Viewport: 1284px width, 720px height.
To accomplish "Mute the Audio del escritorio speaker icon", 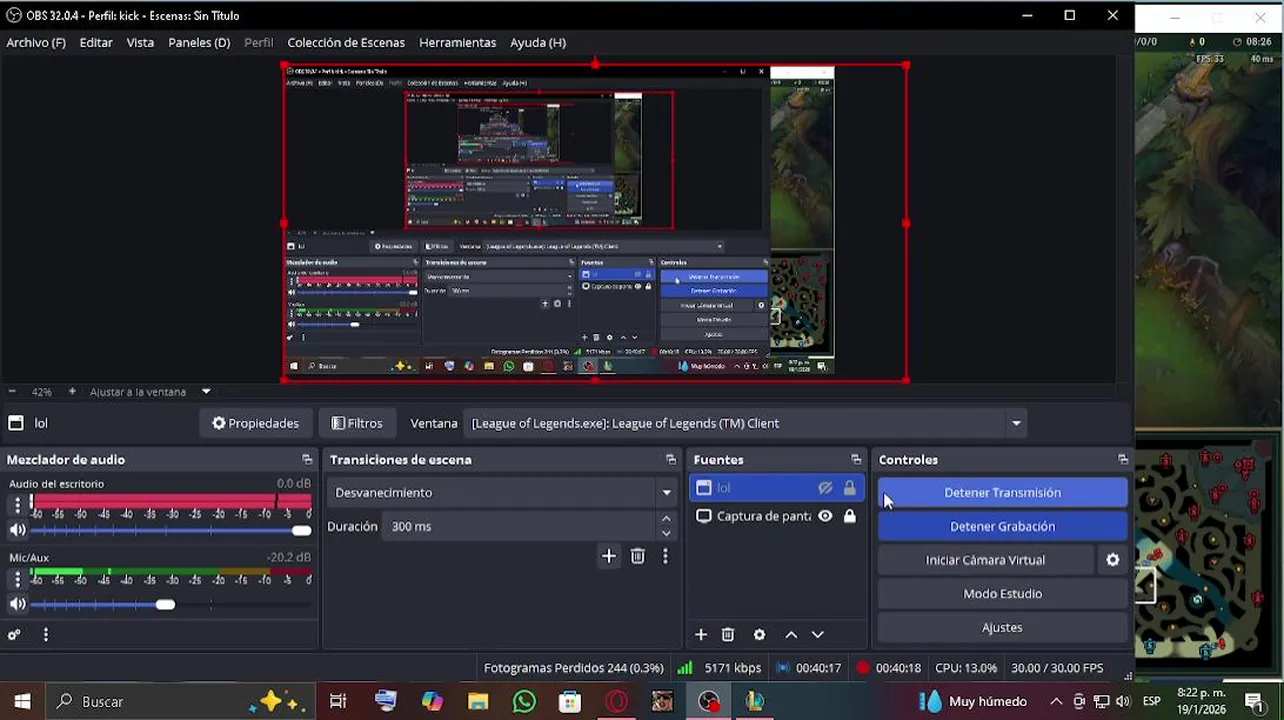I will [17, 530].
